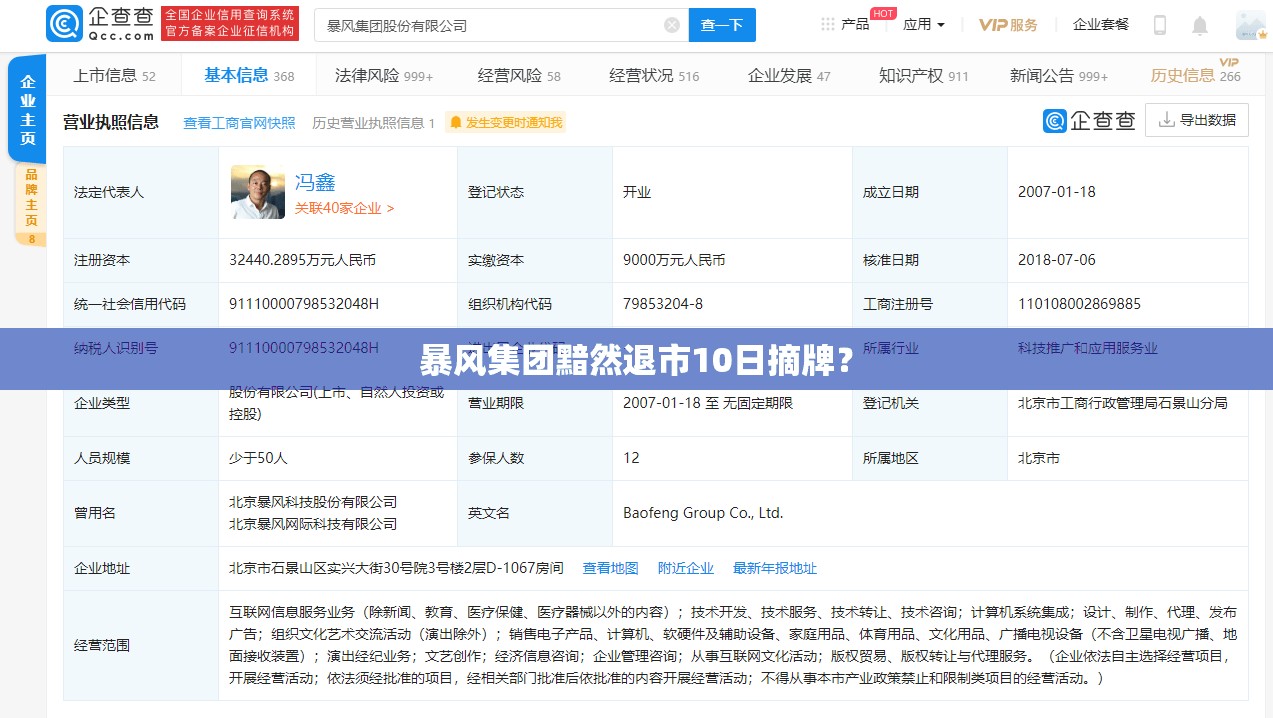Click former name 北京暴风网际科技有限公司

tap(313, 524)
